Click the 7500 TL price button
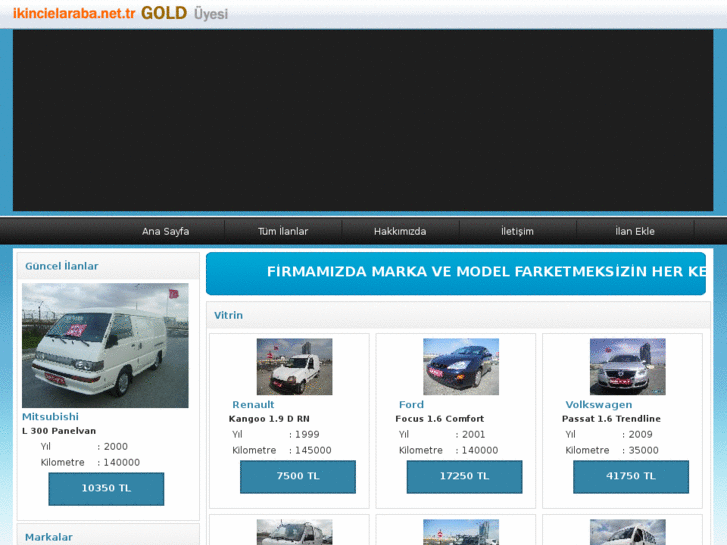727x545 pixels. click(298, 476)
